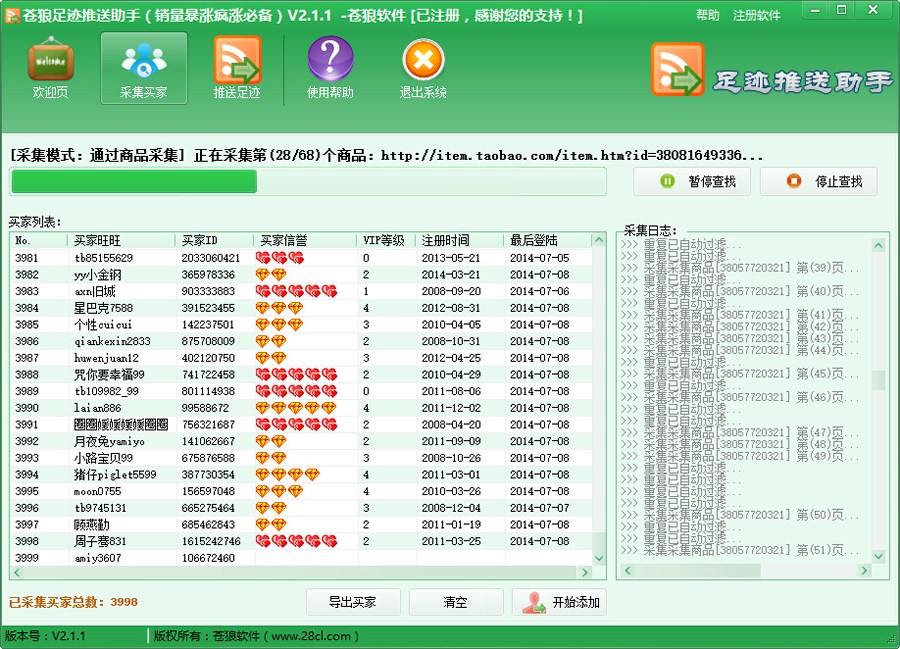Click buyer ID 903333883 cell
This screenshot has height=649, width=900.
[208, 292]
